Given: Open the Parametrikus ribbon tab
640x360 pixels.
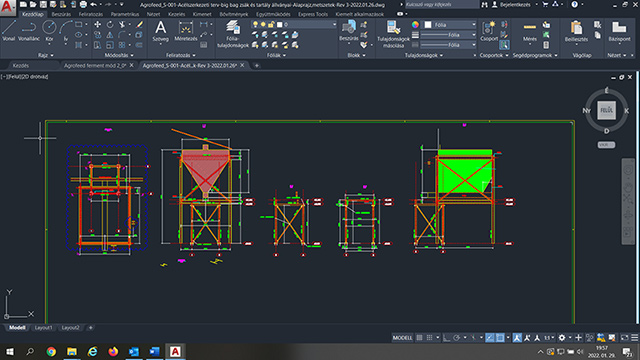Looking at the screenshot, I should tap(124, 14).
